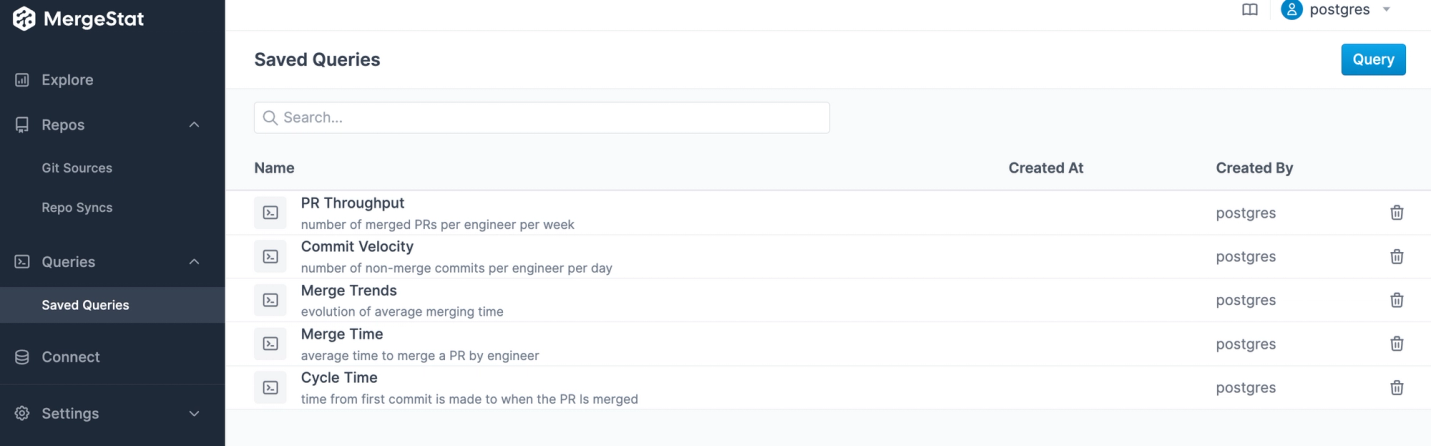Image resolution: width=1431 pixels, height=446 pixels.
Task: Delete the PR Throughput saved query
Action: (x=1397, y=213)
